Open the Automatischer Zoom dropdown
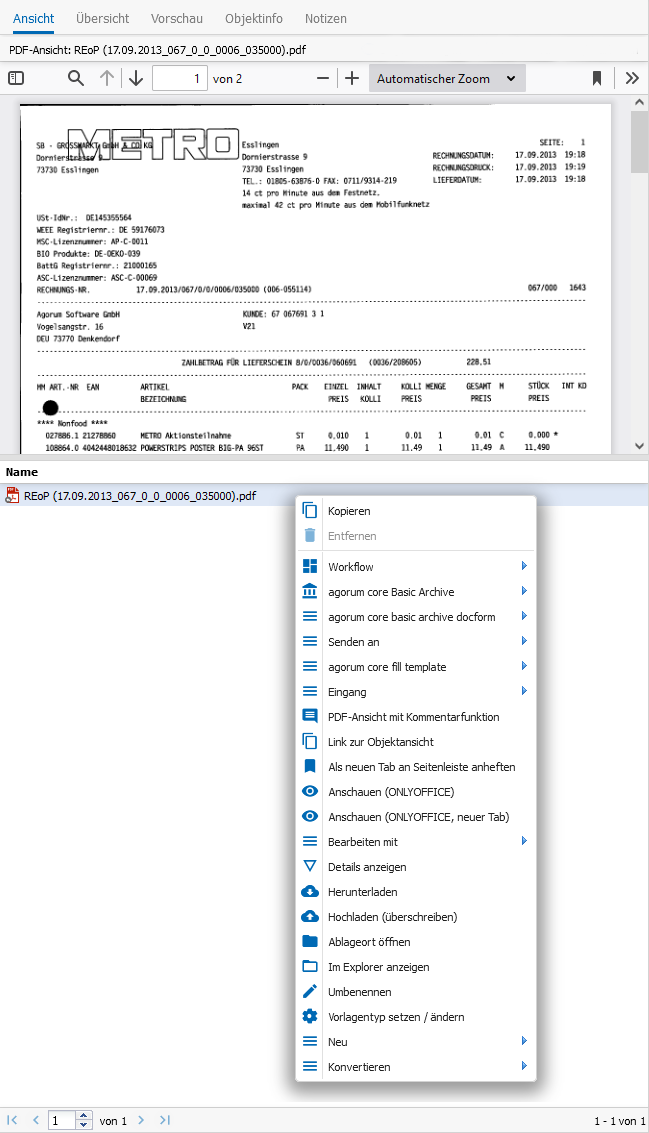 pos(447,79)
